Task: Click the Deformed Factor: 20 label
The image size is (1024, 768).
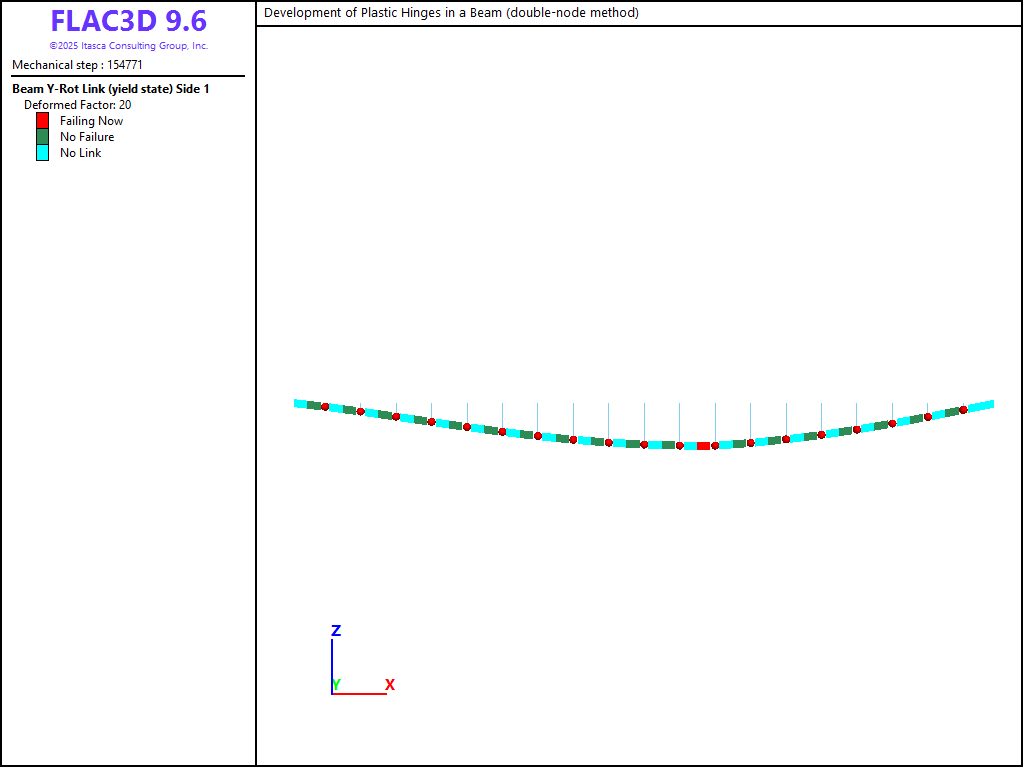Action: click(x=77, y=105)
